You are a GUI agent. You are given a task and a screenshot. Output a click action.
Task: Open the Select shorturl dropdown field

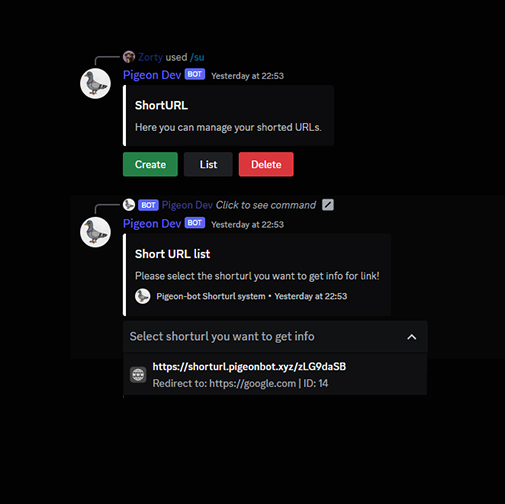(275, 337)
